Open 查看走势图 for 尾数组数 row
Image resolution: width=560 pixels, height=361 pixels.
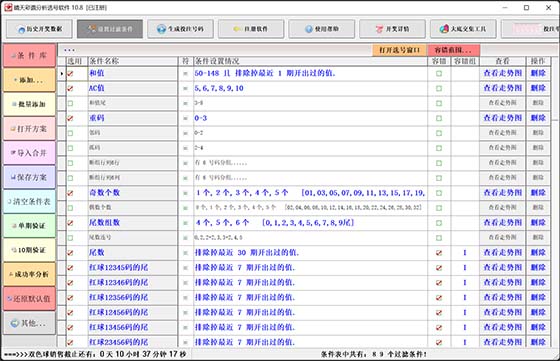tap(502, 223)
